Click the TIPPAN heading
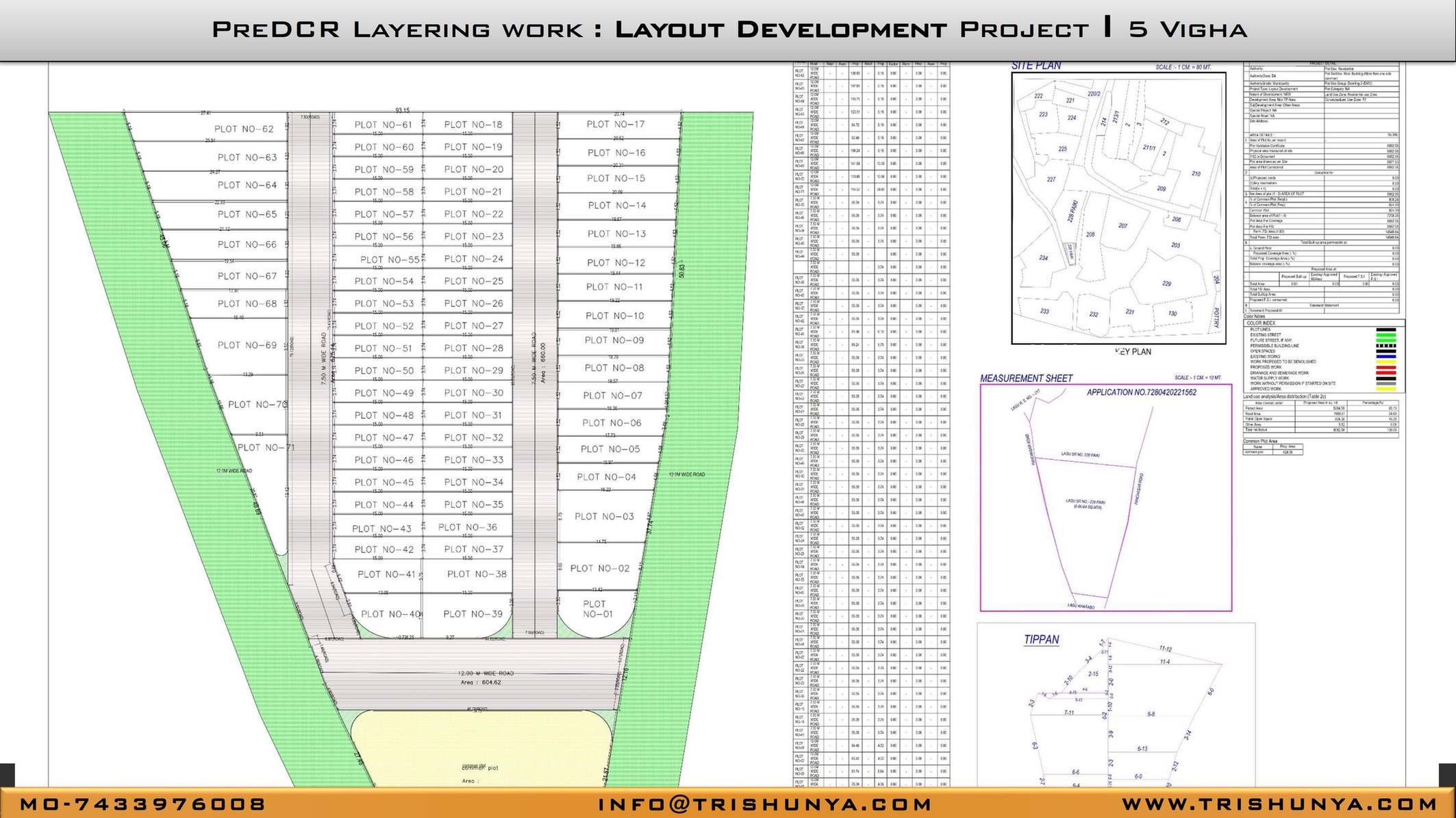The height and width of the screenshot is (818, 1456). 1041,639
